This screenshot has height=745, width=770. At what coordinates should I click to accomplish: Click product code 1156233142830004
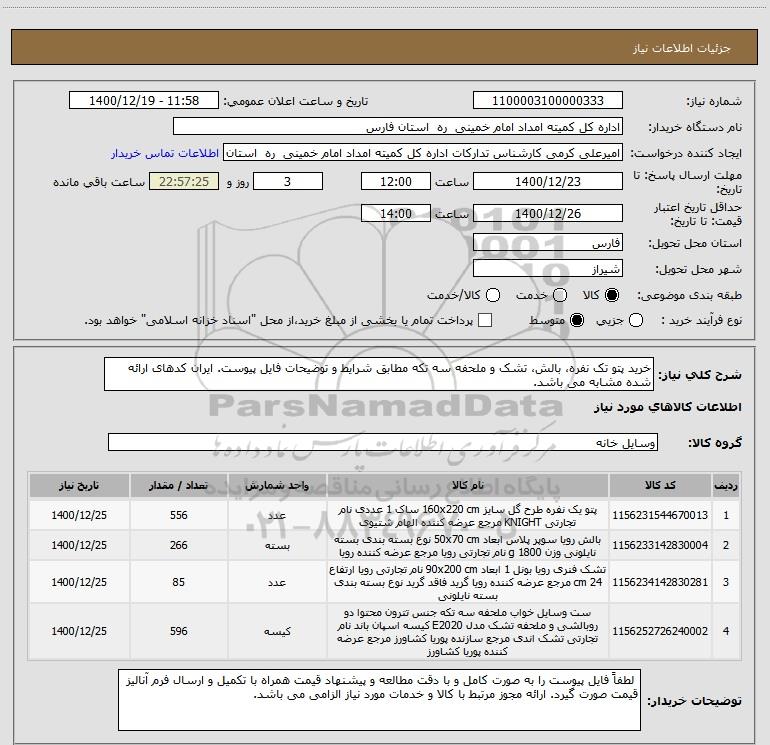point(660,545)
